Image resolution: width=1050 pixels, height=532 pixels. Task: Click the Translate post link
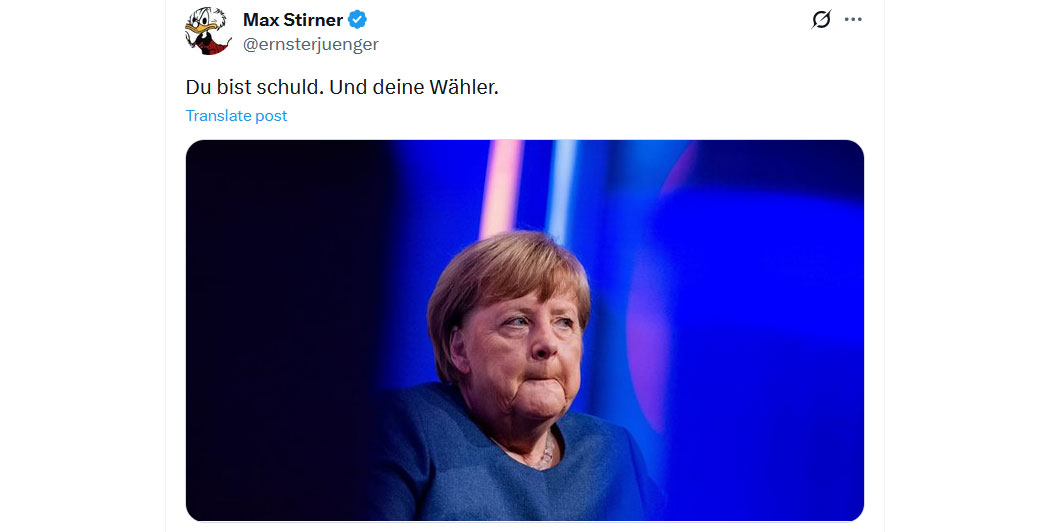pos(236,116)
